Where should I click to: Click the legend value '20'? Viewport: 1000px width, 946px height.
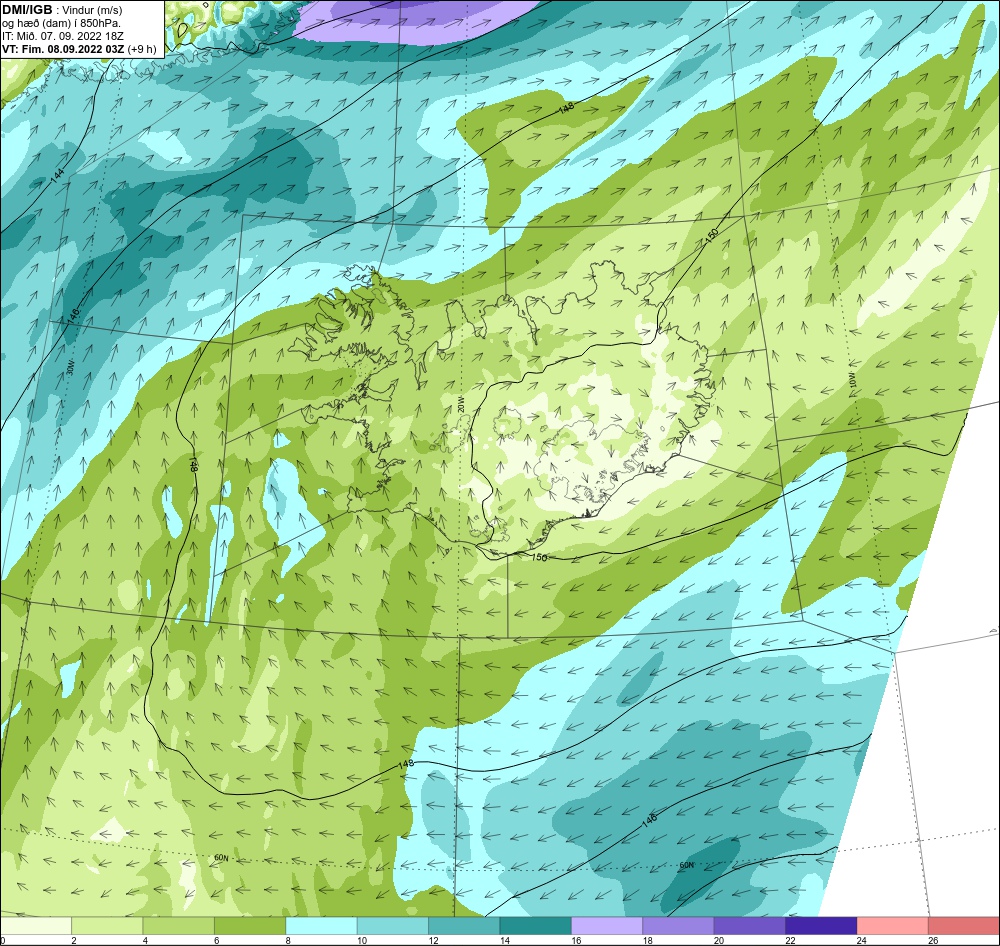click(719, 940)
